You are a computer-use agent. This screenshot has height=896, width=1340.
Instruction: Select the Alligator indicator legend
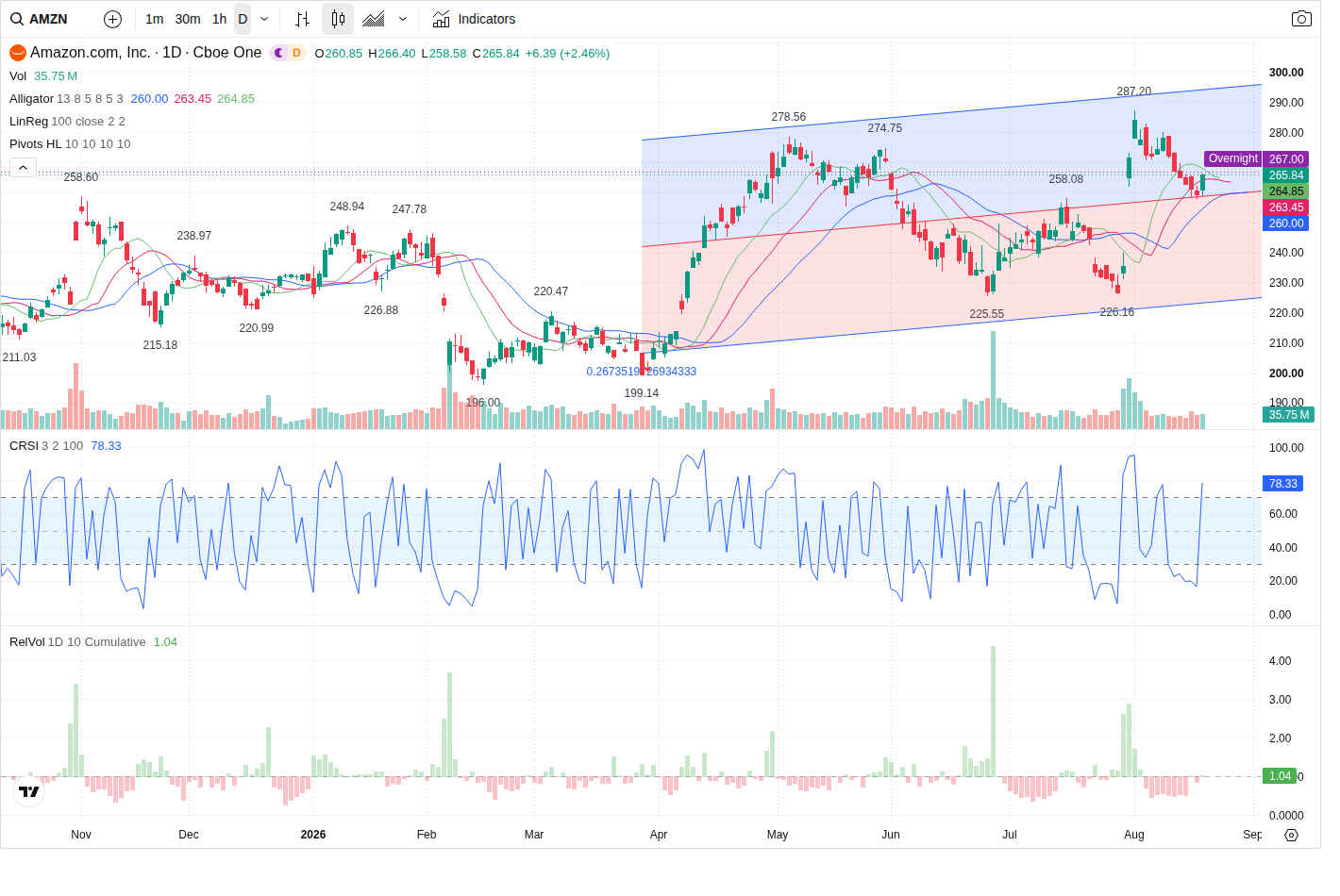tap(31, 99)
